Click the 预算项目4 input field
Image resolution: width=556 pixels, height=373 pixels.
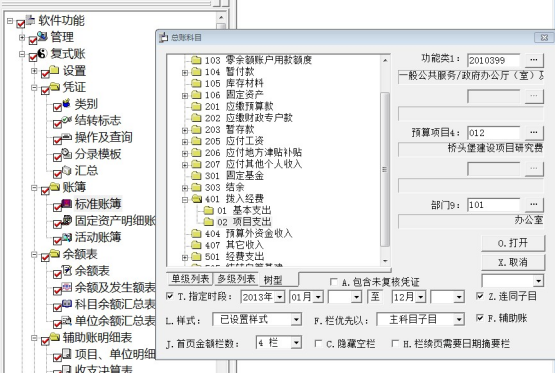click(494, 133)
